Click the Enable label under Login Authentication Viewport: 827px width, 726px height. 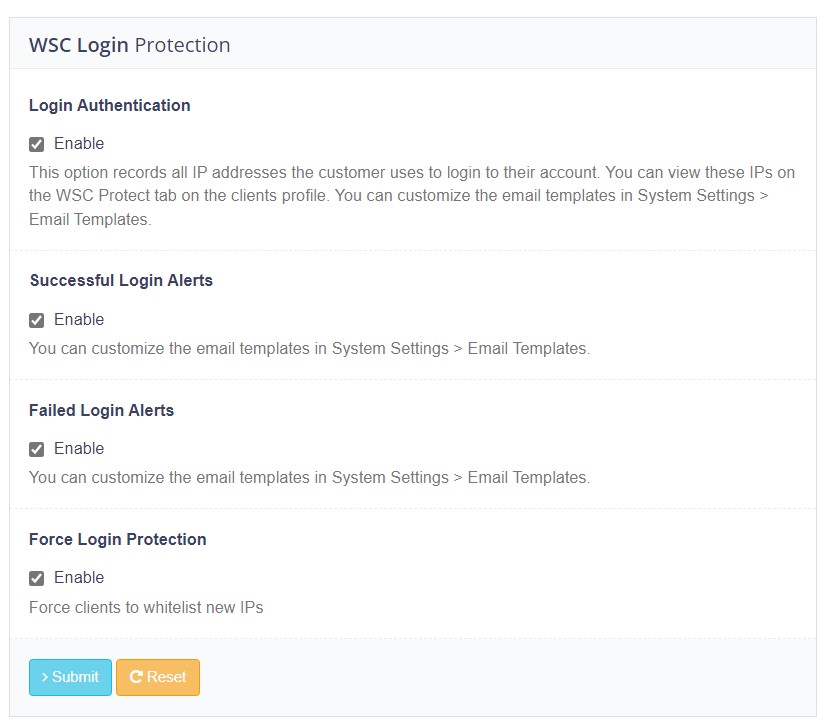click(79, 144)
